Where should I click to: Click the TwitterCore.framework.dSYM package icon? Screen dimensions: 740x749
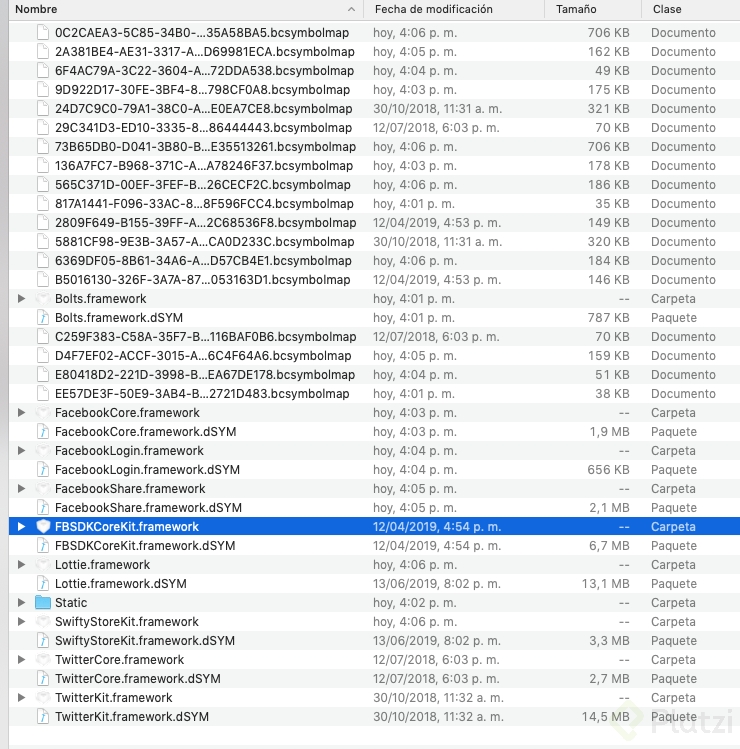point(43,679)
